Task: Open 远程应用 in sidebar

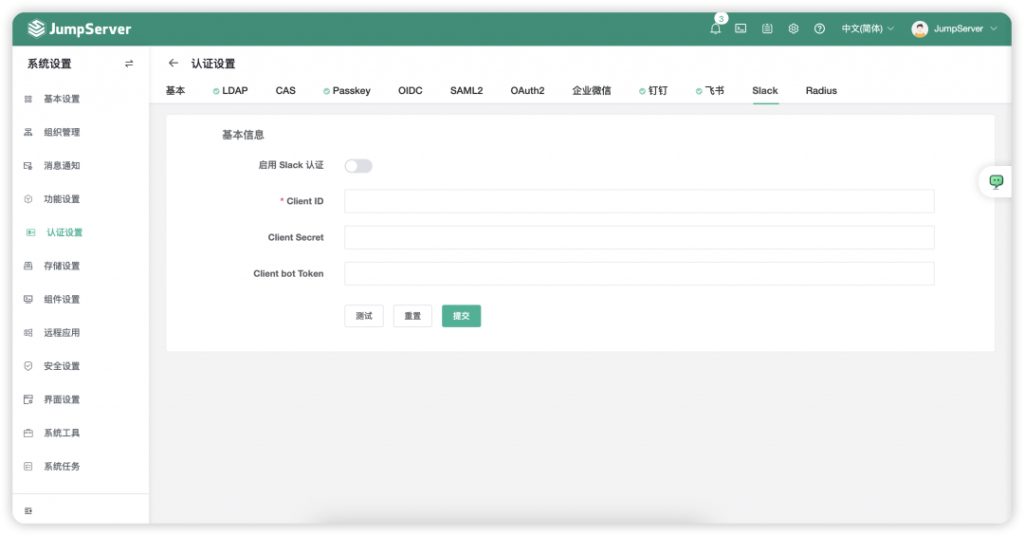Action: tap(62, 332)
